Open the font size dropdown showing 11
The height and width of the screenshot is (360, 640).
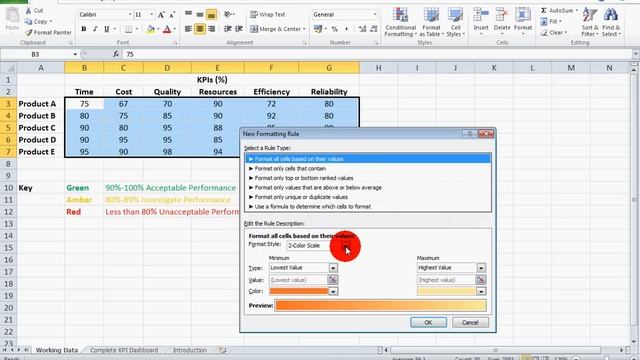click(151, 15)
